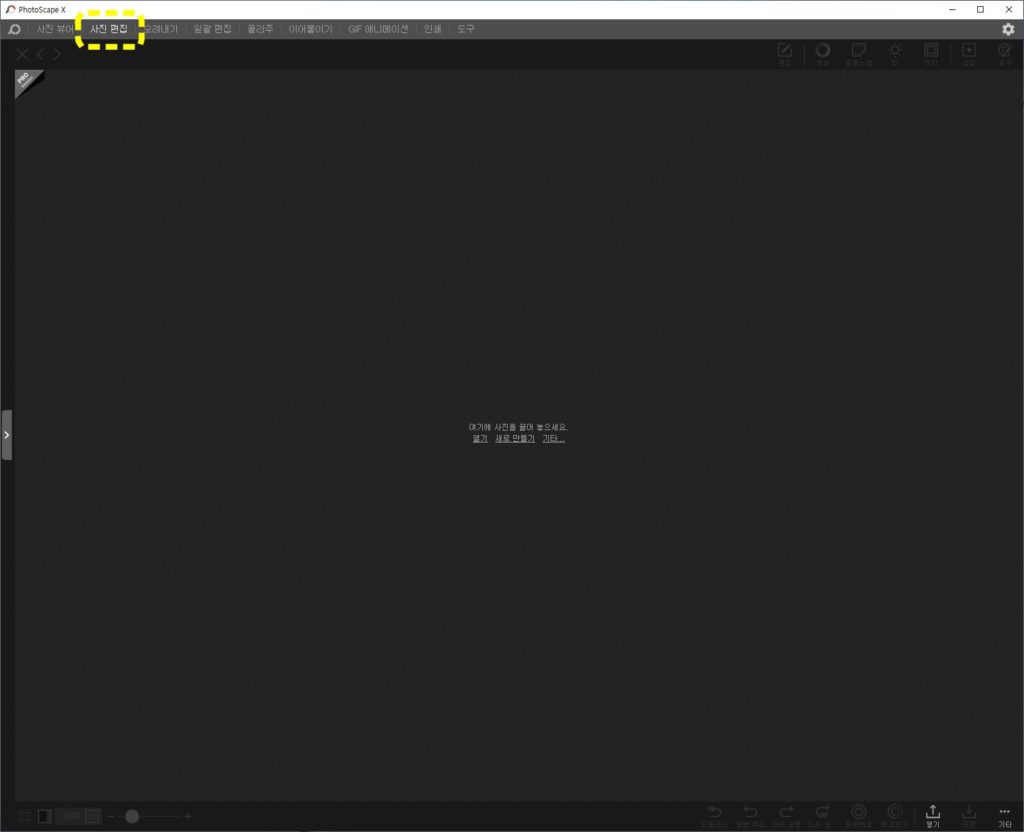This screenshot has width=1024, height=832.
Task: Open the 사진 뷰어 tab
Action: (56, 29)
